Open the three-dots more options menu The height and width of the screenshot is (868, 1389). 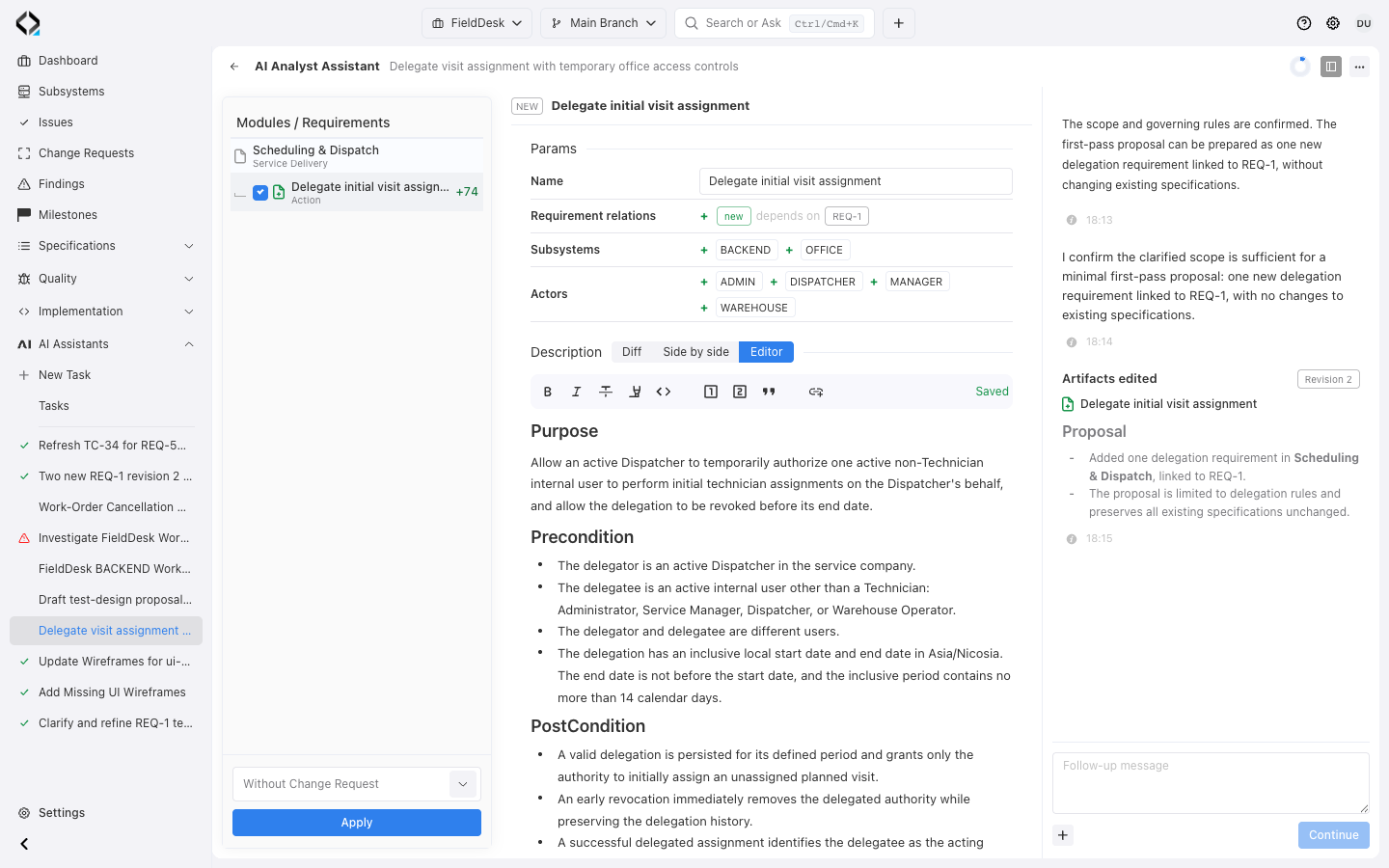(1359, 67)
